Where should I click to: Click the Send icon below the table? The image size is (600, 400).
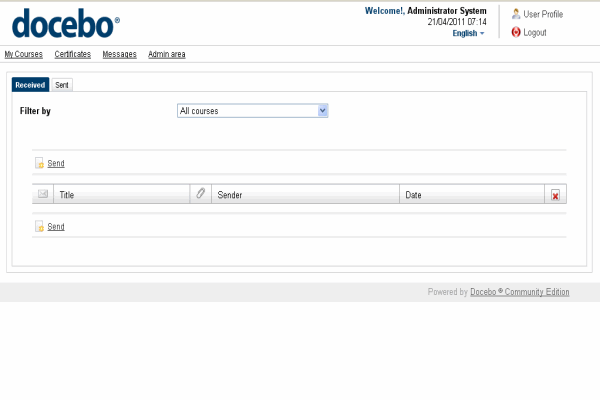[x=39, y=227]
